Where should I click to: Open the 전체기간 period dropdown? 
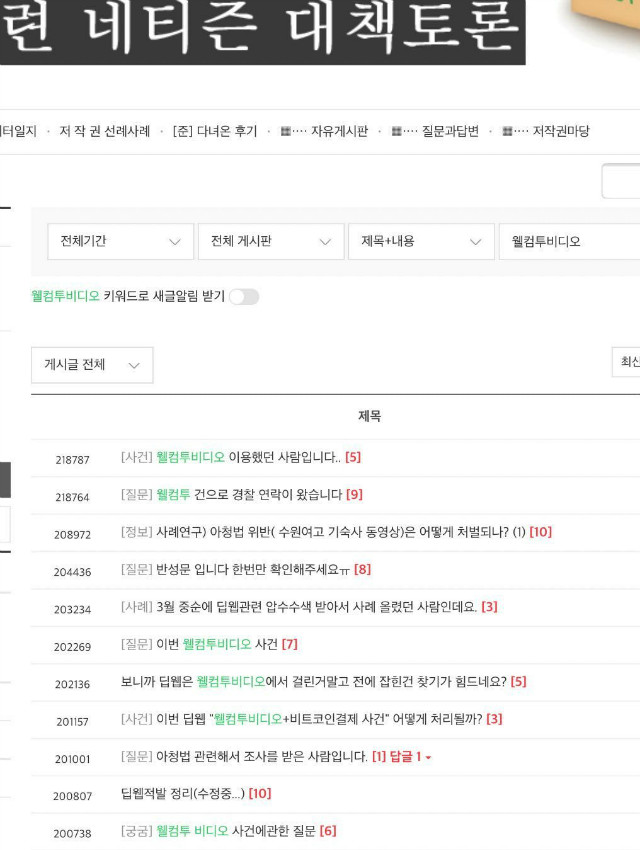point(120,241)
